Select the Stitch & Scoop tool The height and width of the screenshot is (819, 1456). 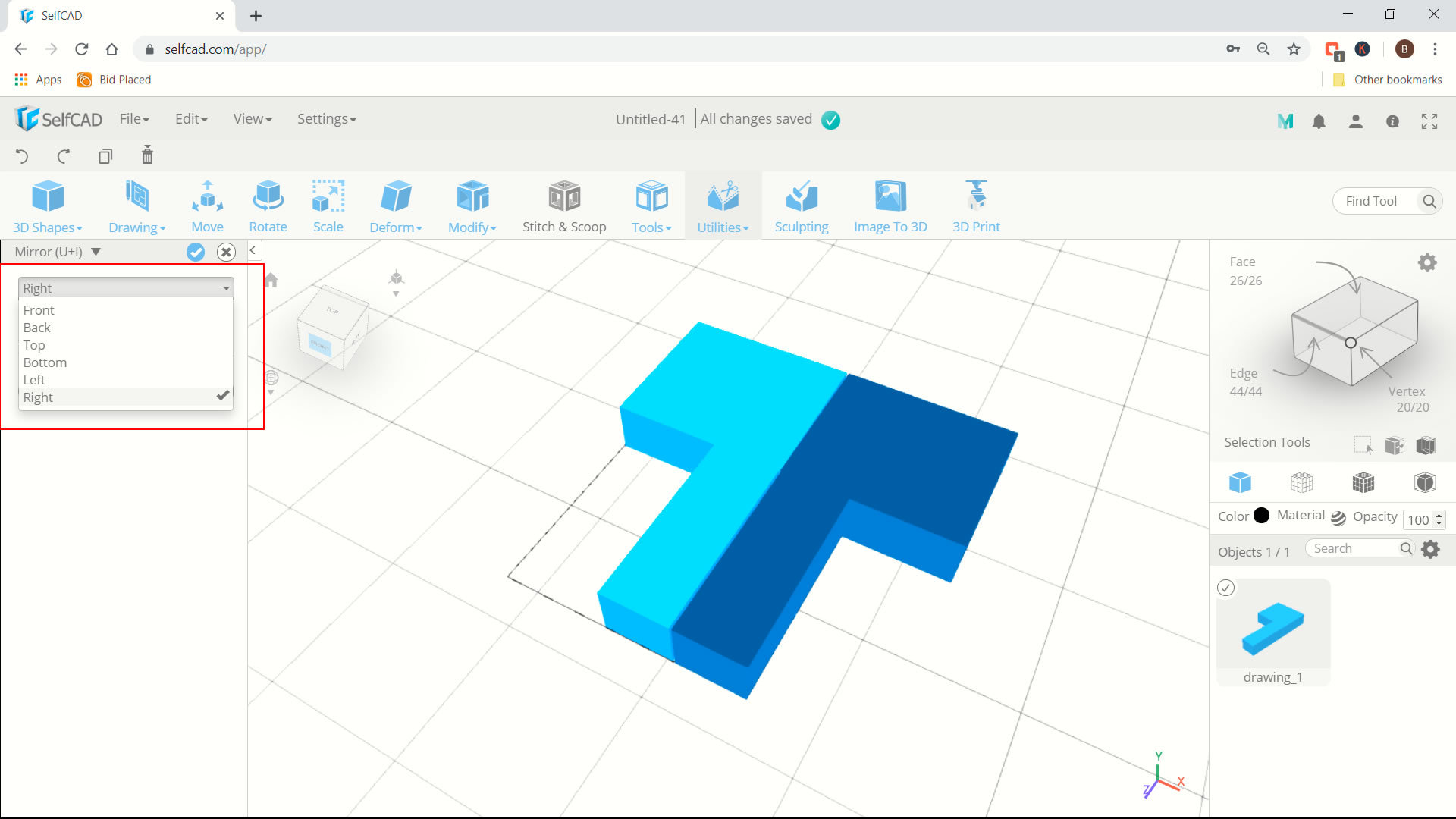click(x=564, y=206)
